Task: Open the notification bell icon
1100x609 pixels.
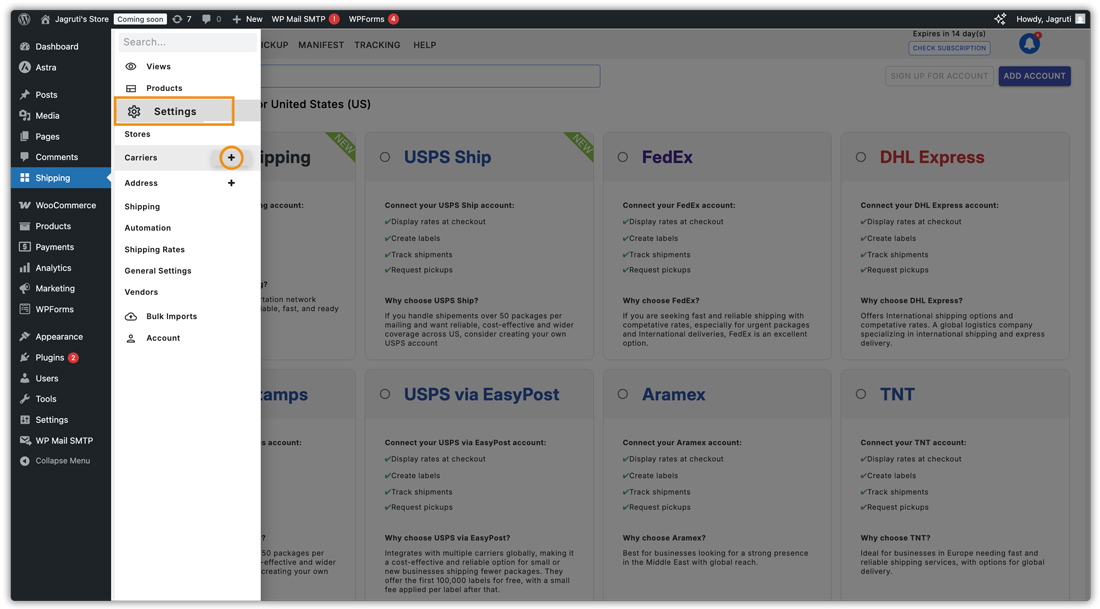Action: pyautogui.click(x=1029, y=44)
